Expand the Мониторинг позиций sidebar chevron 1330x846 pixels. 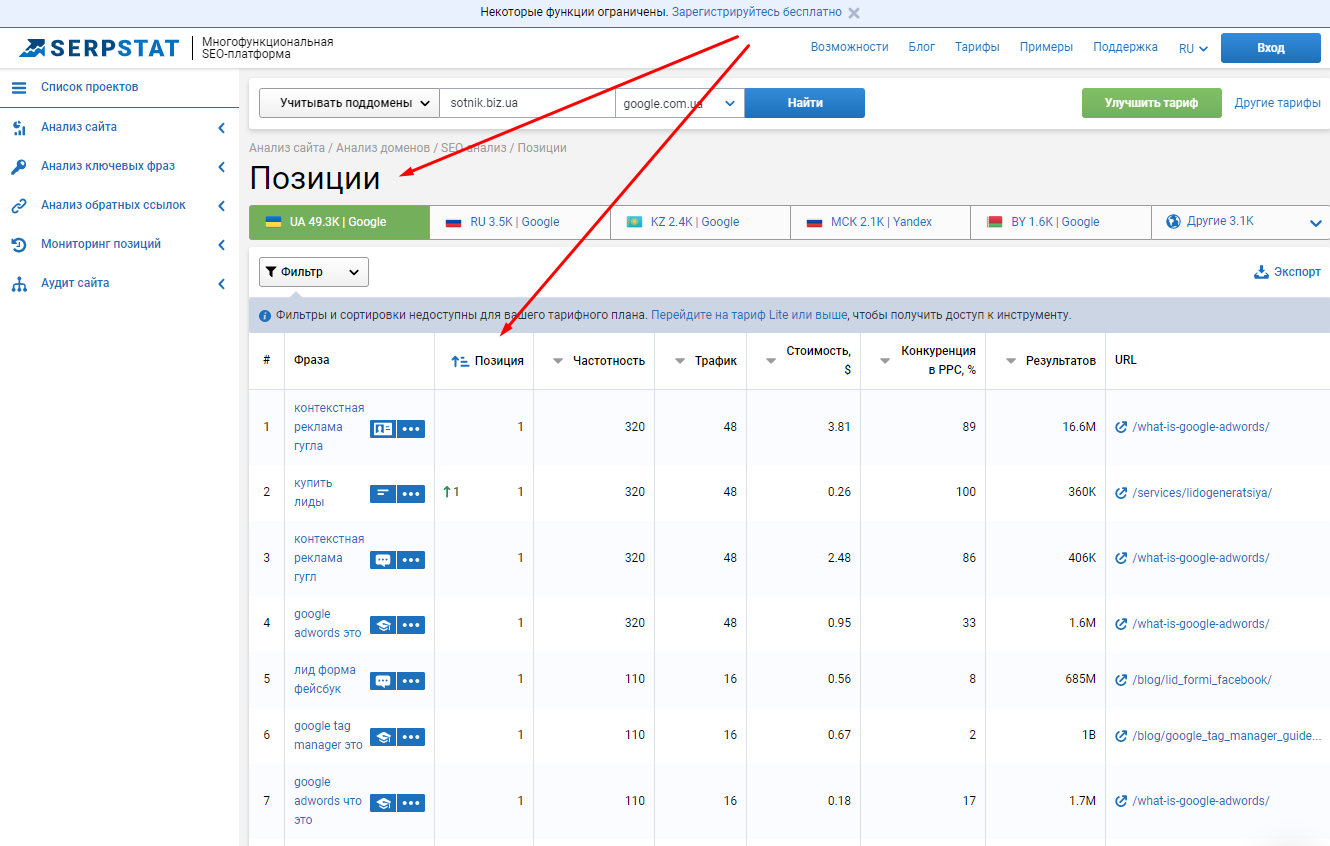221,245
